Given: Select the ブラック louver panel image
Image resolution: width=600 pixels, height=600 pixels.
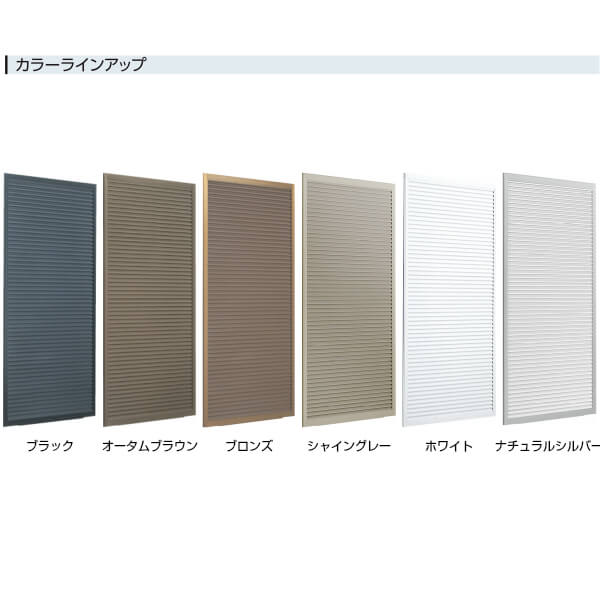Looking at the screenshot, I should pyautogui.click(x=49, y=300).
